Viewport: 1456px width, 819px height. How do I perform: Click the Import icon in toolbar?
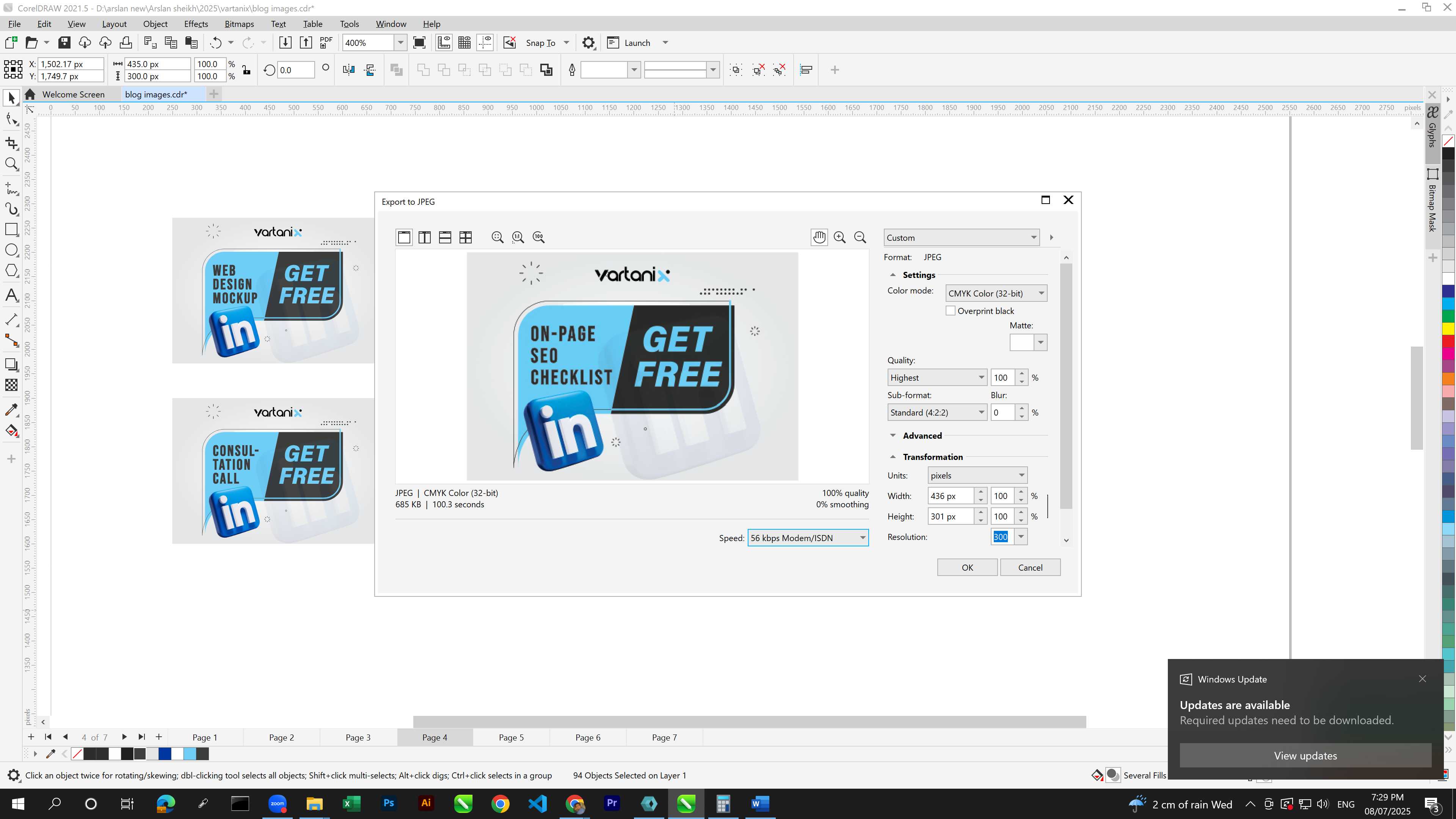point(286,43)
